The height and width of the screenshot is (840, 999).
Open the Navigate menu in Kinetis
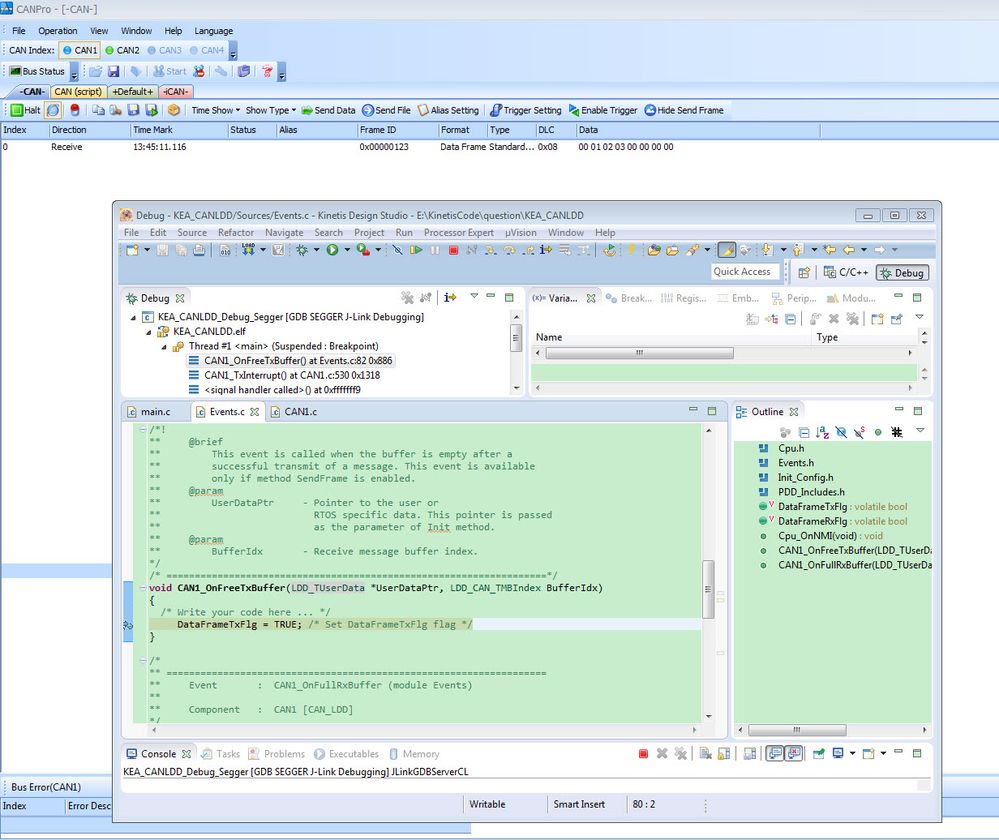click(284, 233)
